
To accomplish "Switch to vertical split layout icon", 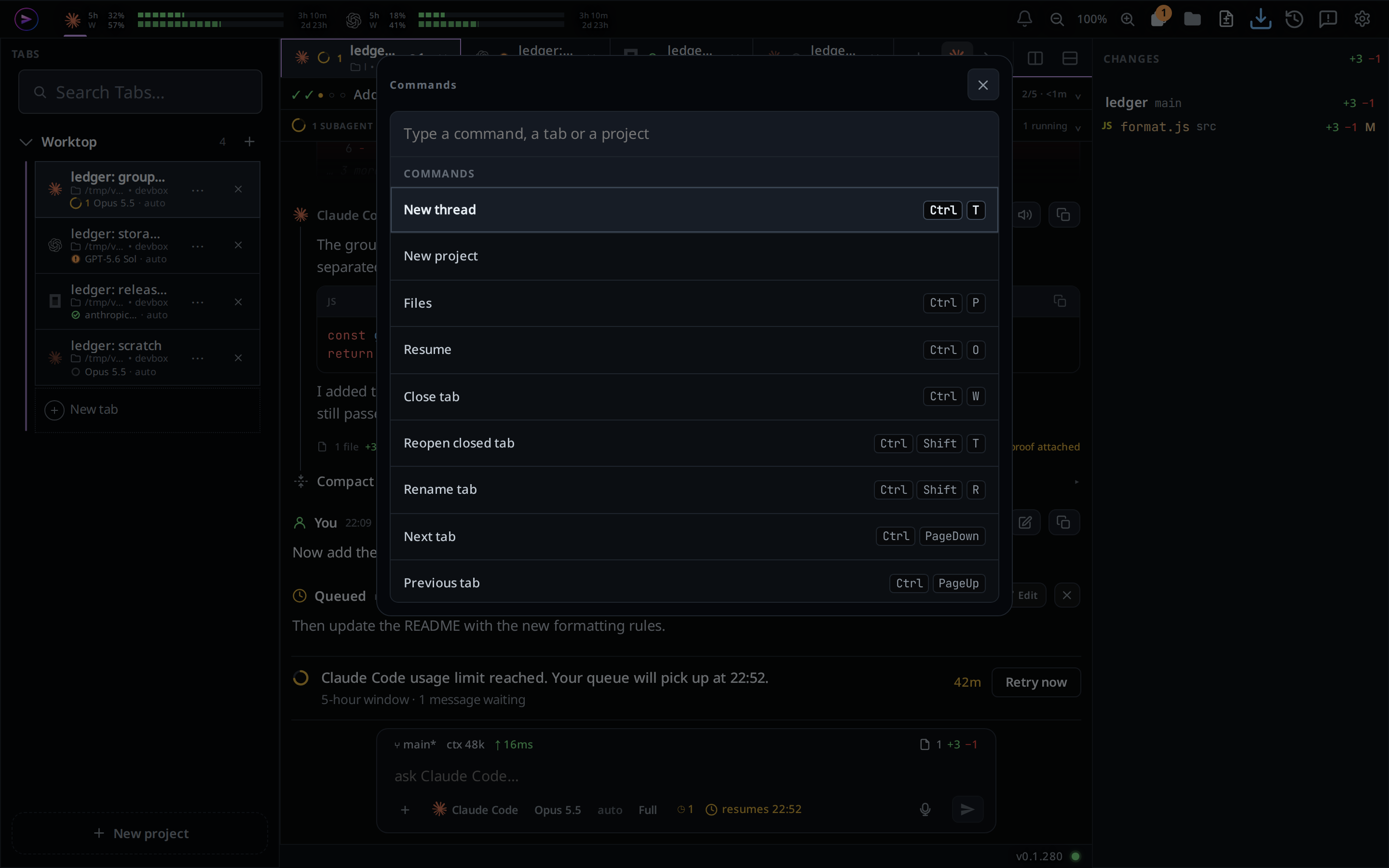I will tap(1035, 58).
